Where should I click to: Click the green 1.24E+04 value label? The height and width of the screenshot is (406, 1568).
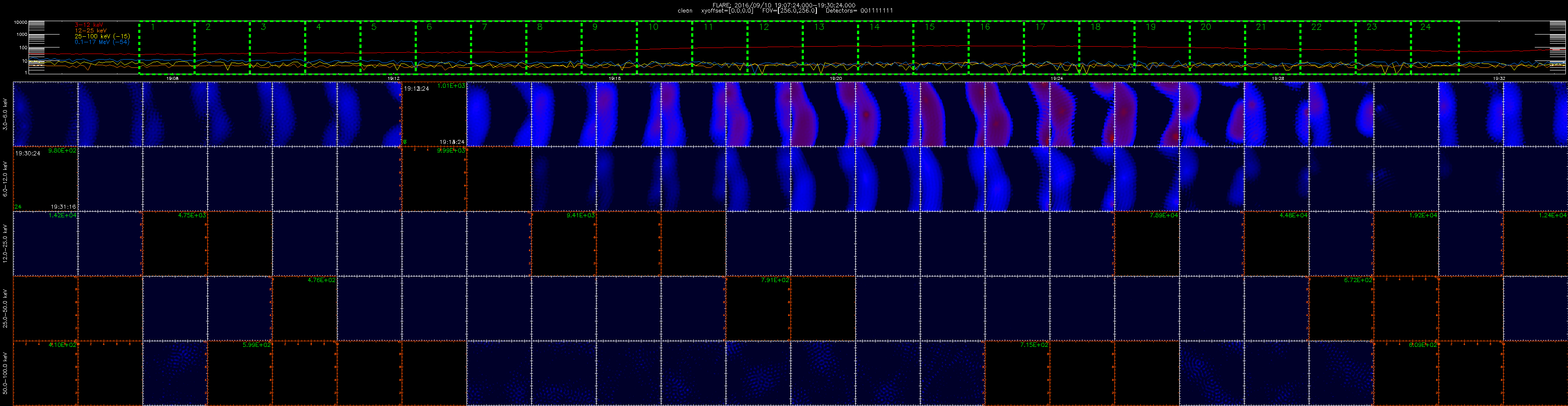pyautogui.click(x=1553, y=216)
